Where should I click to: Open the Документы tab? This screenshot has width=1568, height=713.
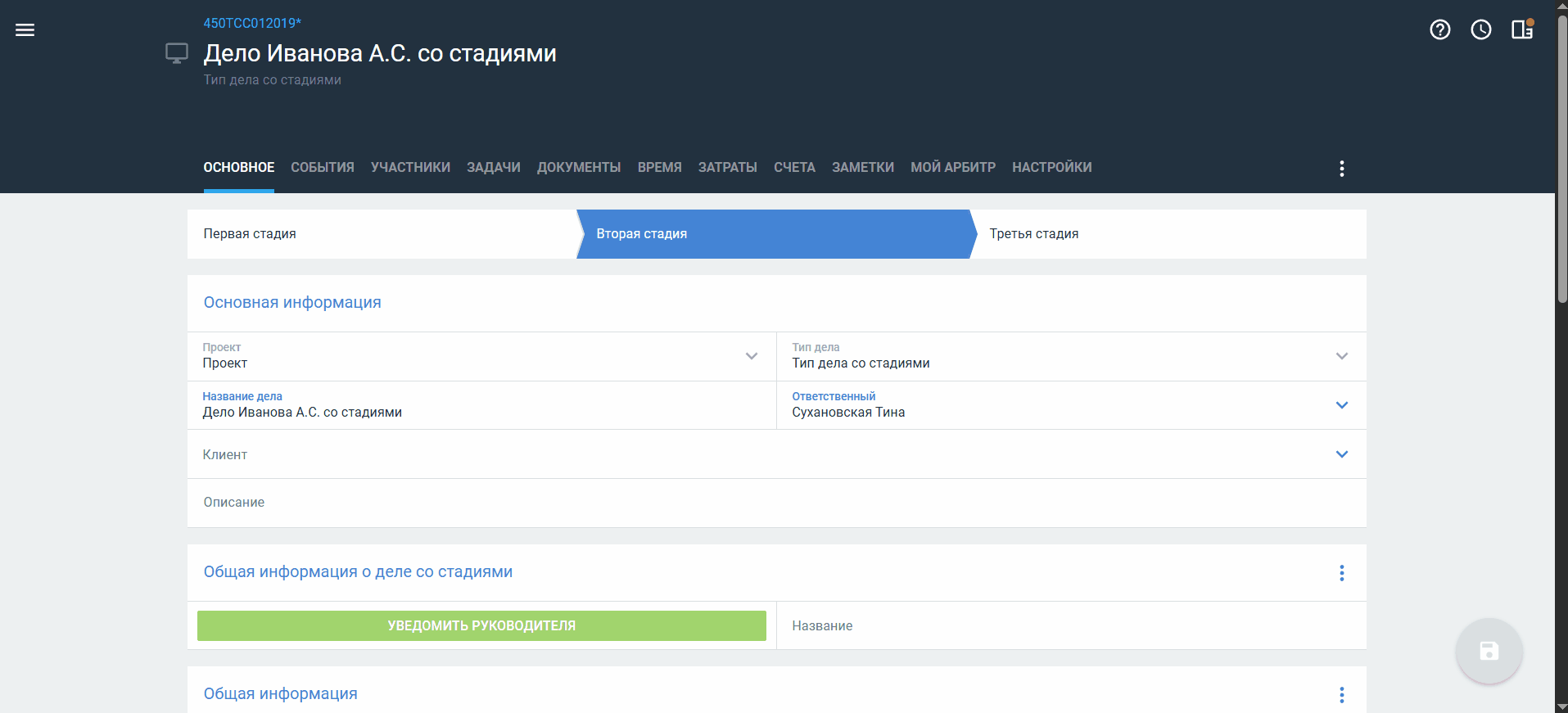click(579, 168)
